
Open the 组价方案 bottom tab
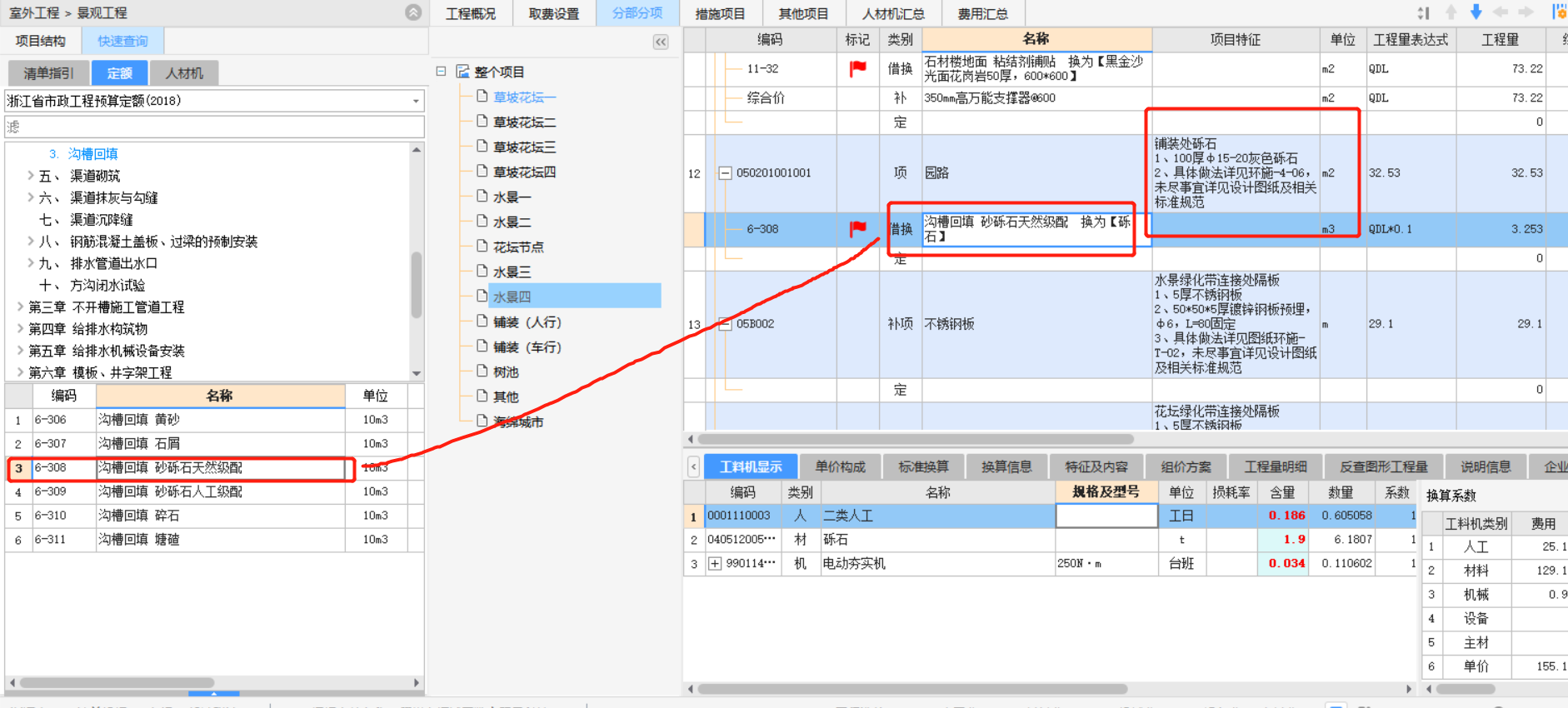coord(1186,466)
